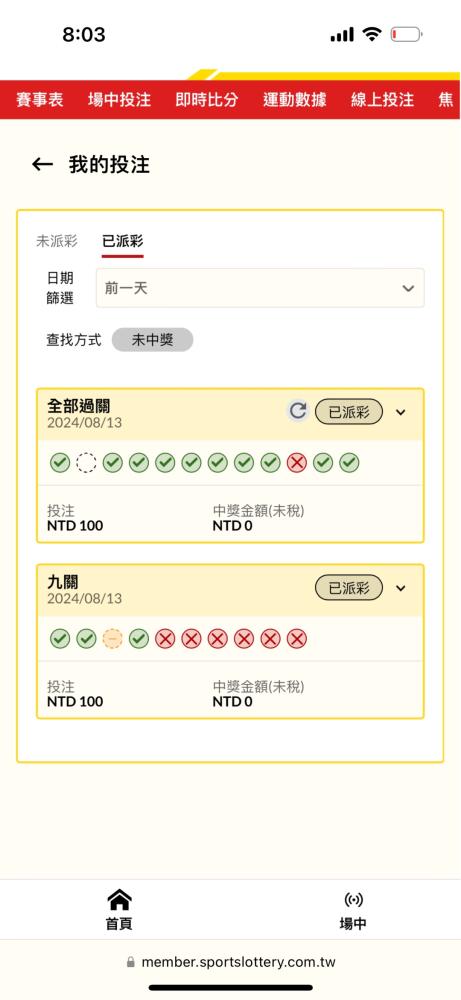This screenshot has width=461, height=1000.
Task: Tap the member.sportslottery.com.tw address bar
Action: [231, 962]
